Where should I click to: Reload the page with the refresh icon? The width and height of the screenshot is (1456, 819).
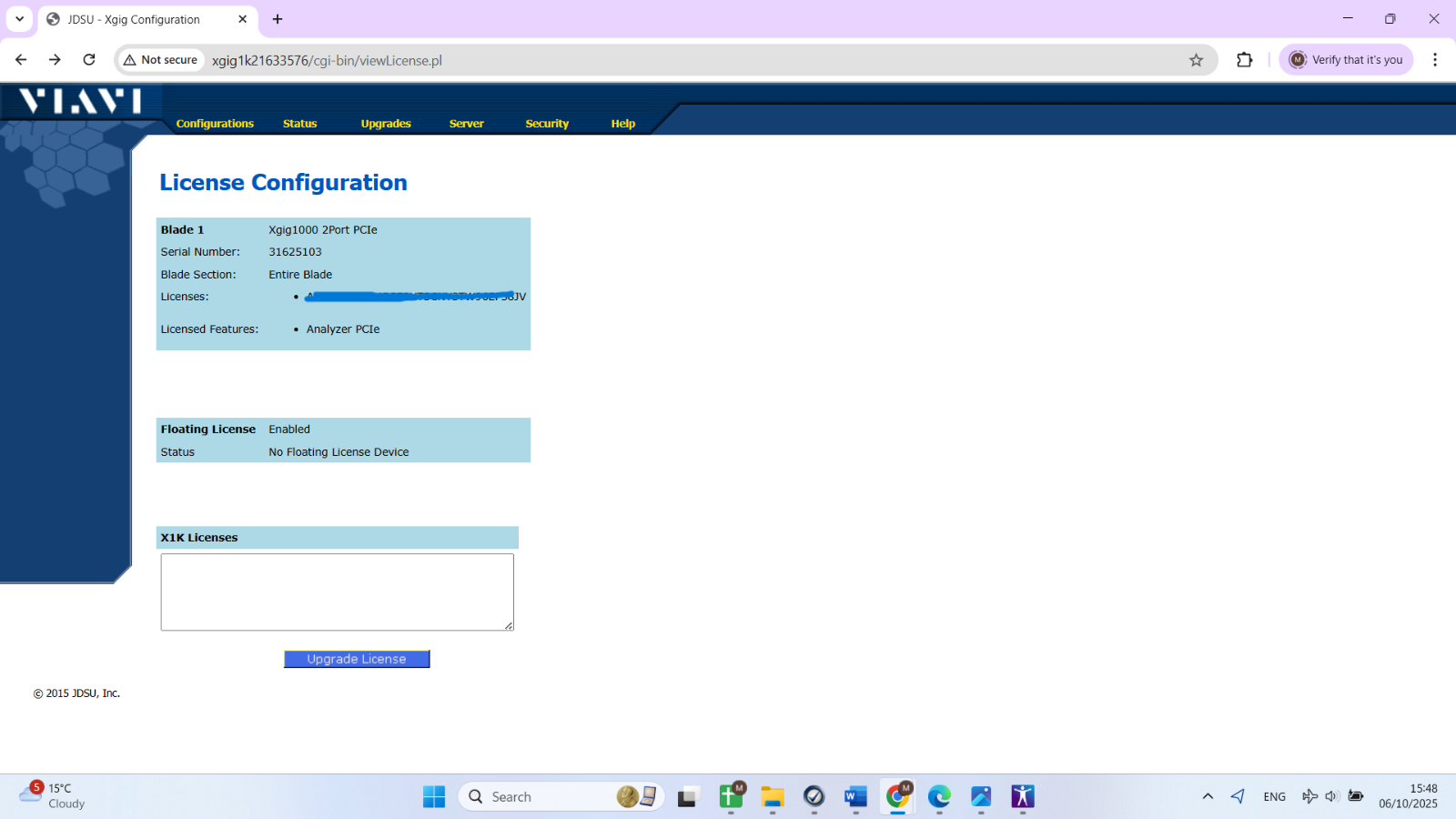[89, 60]
